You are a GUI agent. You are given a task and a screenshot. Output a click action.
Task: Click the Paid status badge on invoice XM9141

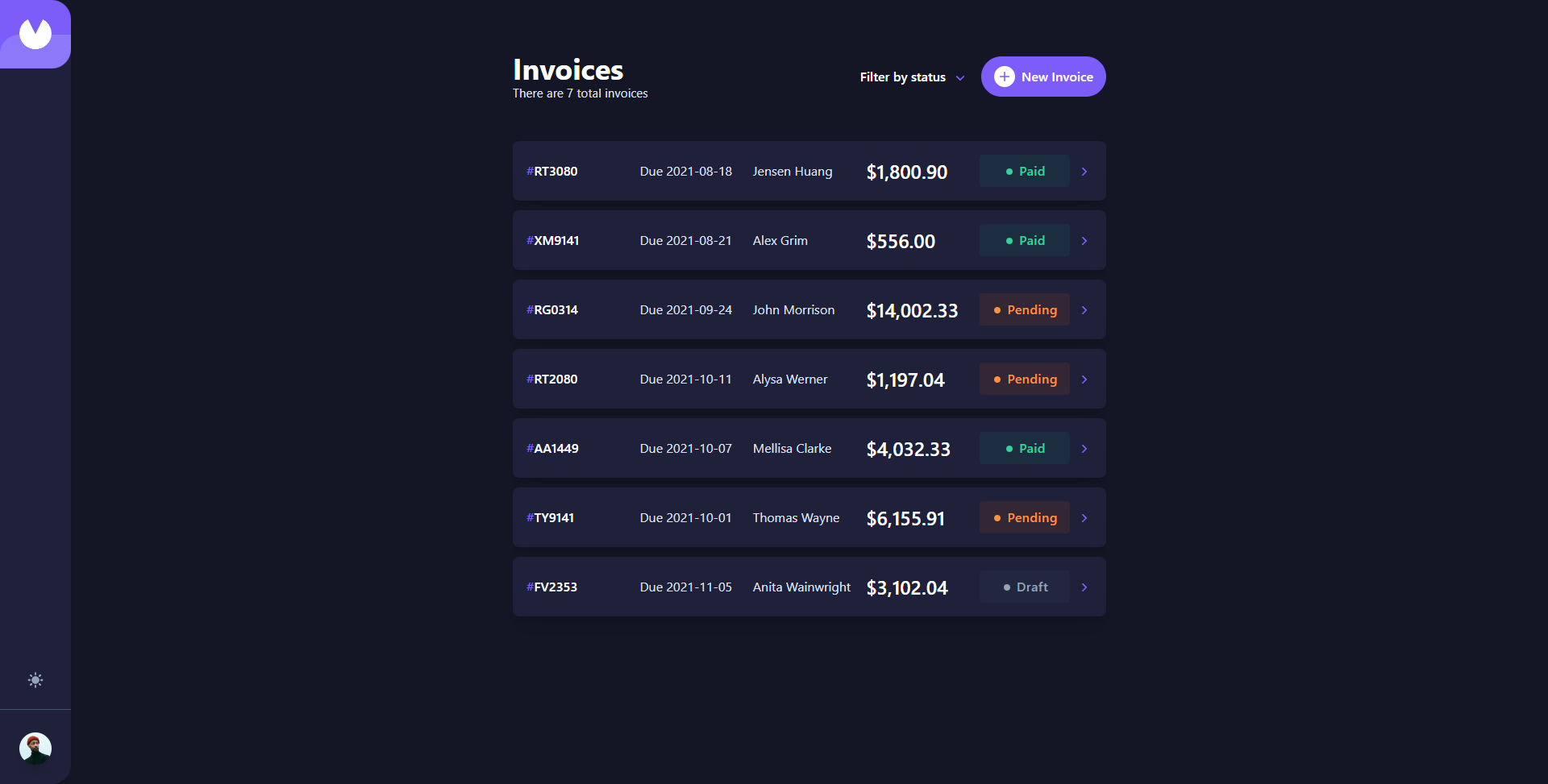[x=1024, y=240]
